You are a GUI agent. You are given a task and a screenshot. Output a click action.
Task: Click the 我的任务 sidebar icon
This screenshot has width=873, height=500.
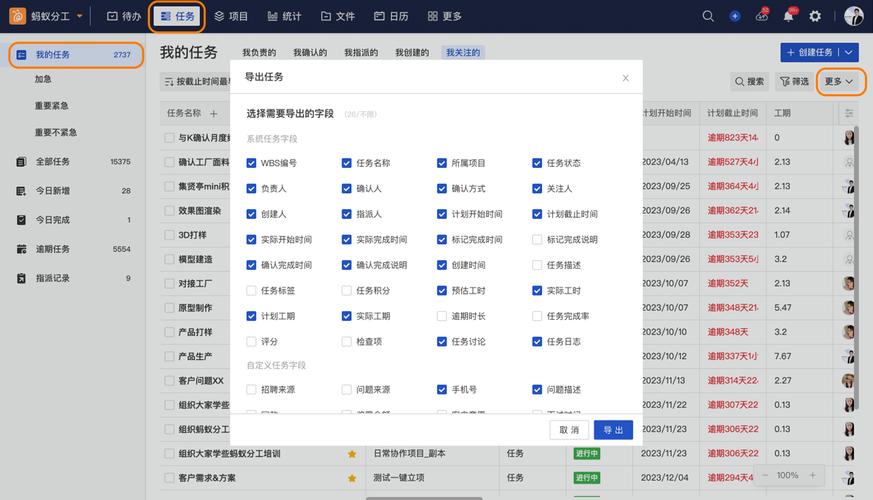pos(21,55)
